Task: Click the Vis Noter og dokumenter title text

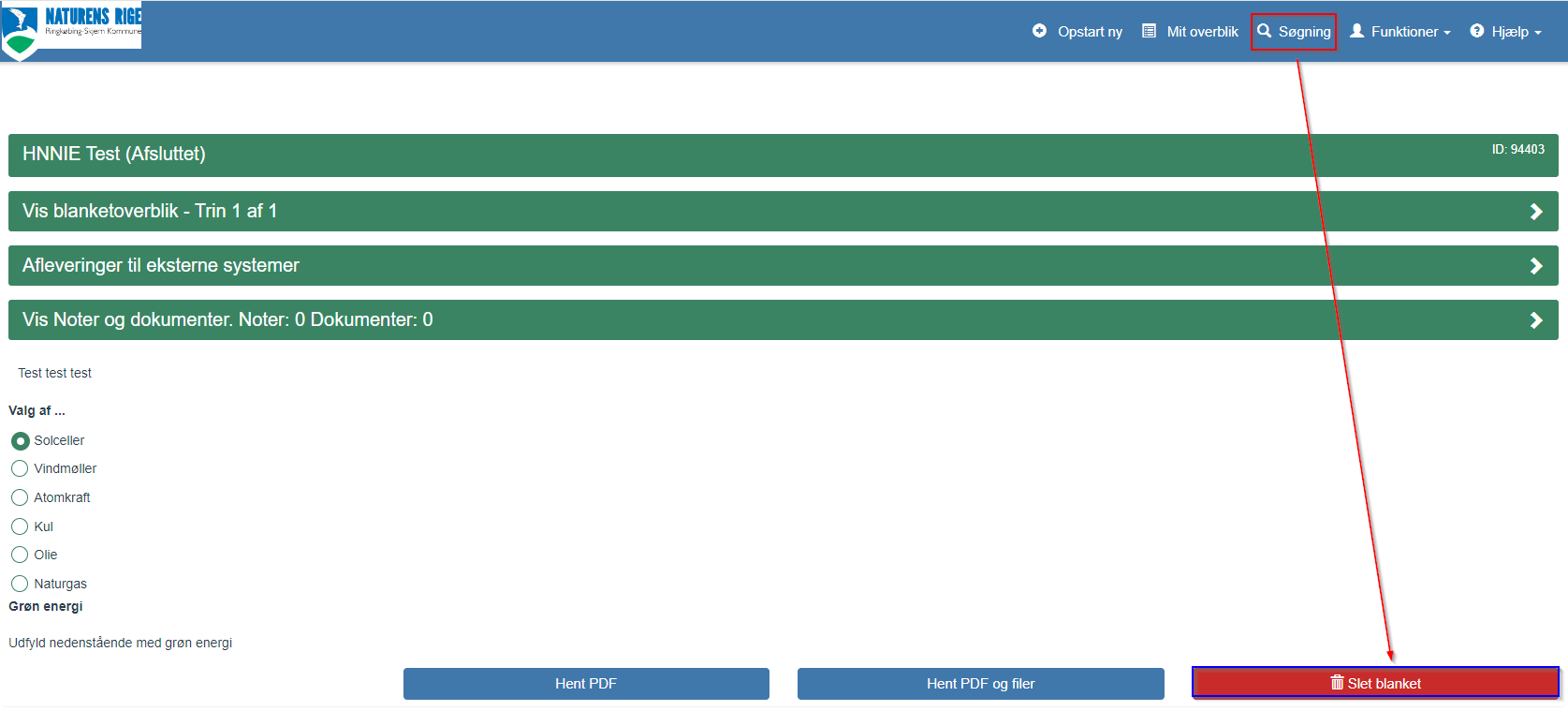Action: 227,319
